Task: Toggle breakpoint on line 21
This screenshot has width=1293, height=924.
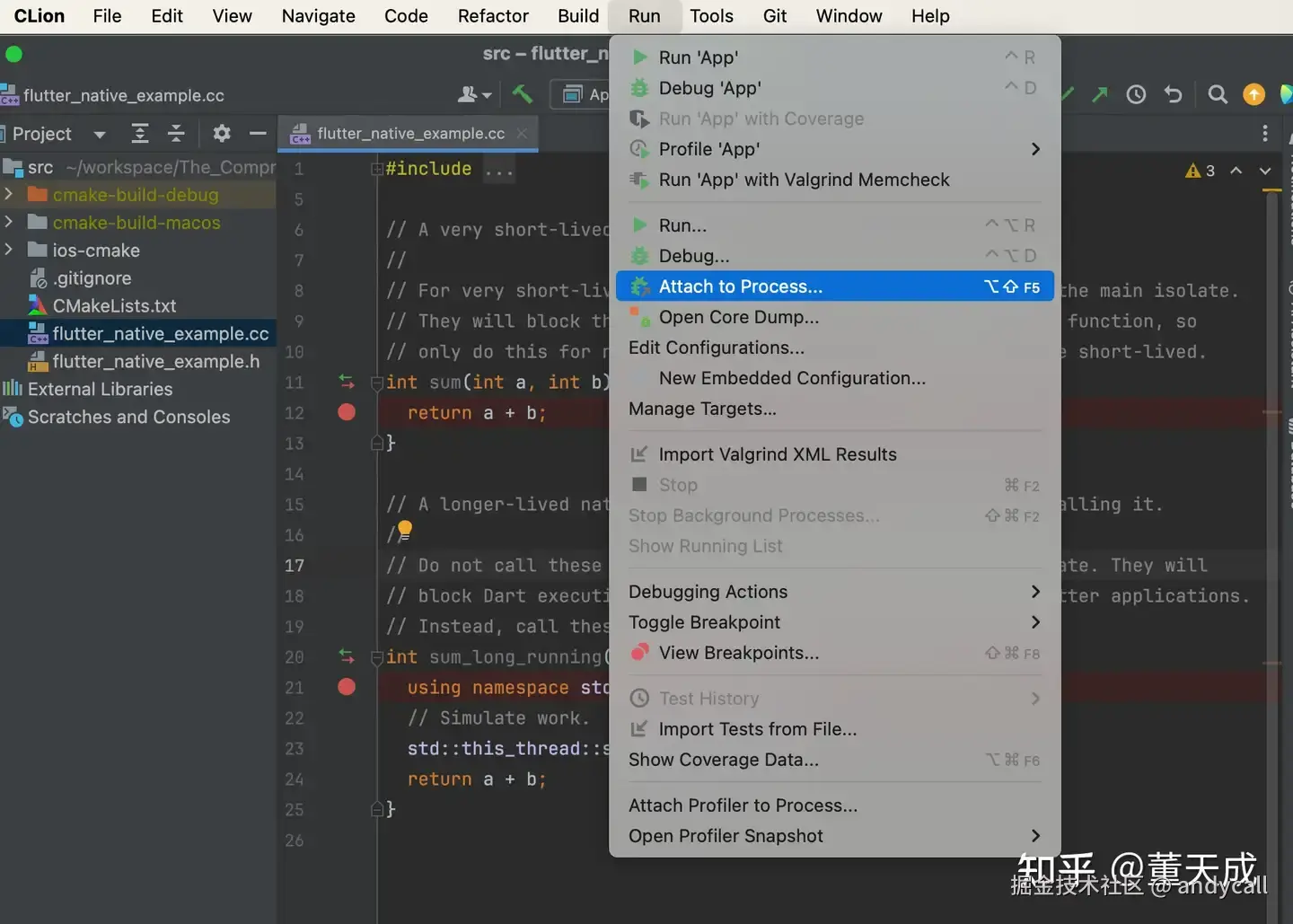Action: [x=347, y=688]
